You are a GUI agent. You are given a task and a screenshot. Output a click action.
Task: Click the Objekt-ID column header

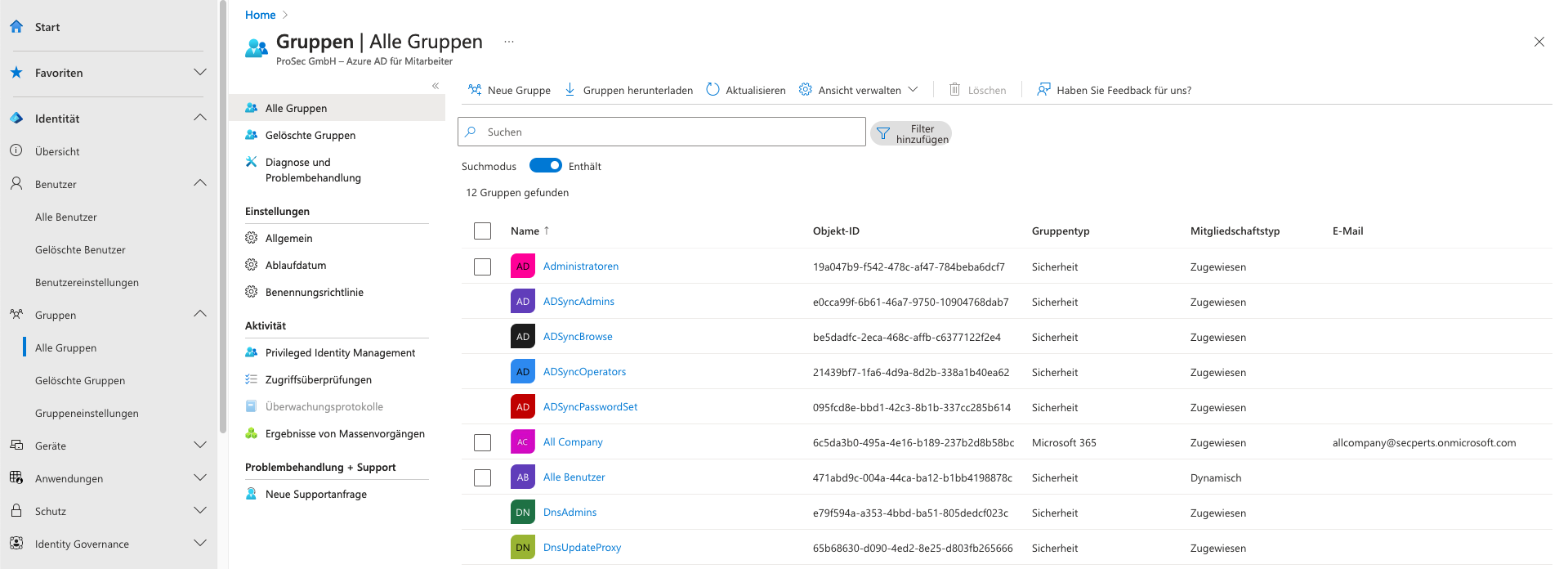tap(836, 231)
